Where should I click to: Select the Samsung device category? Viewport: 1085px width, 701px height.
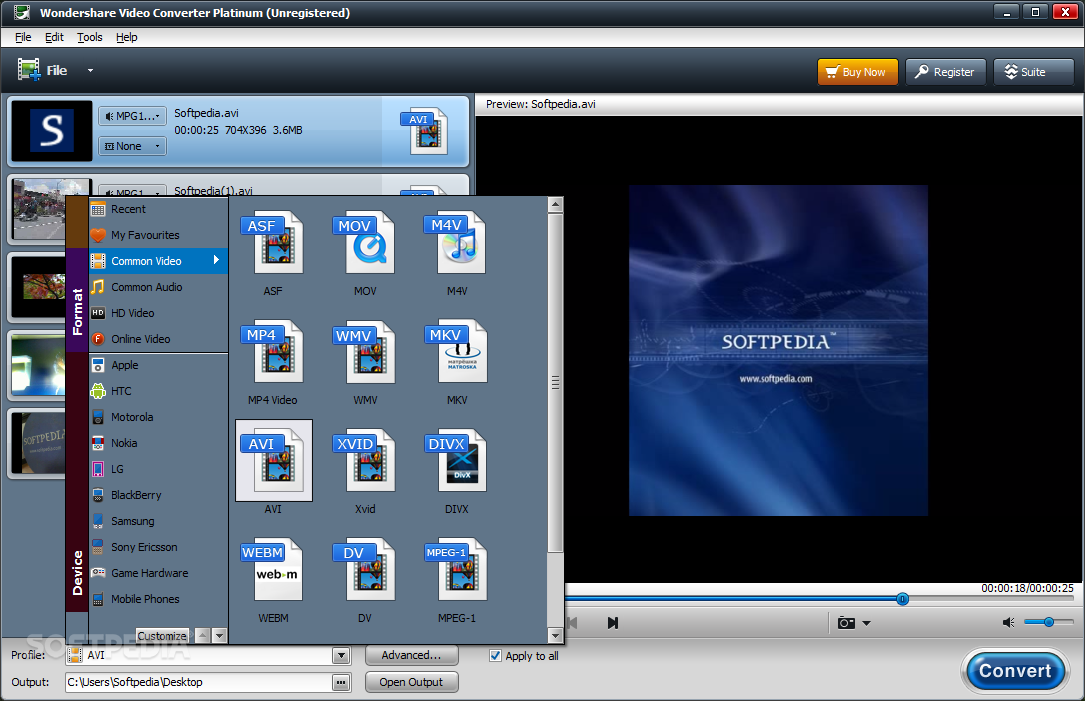pos(158,521)
